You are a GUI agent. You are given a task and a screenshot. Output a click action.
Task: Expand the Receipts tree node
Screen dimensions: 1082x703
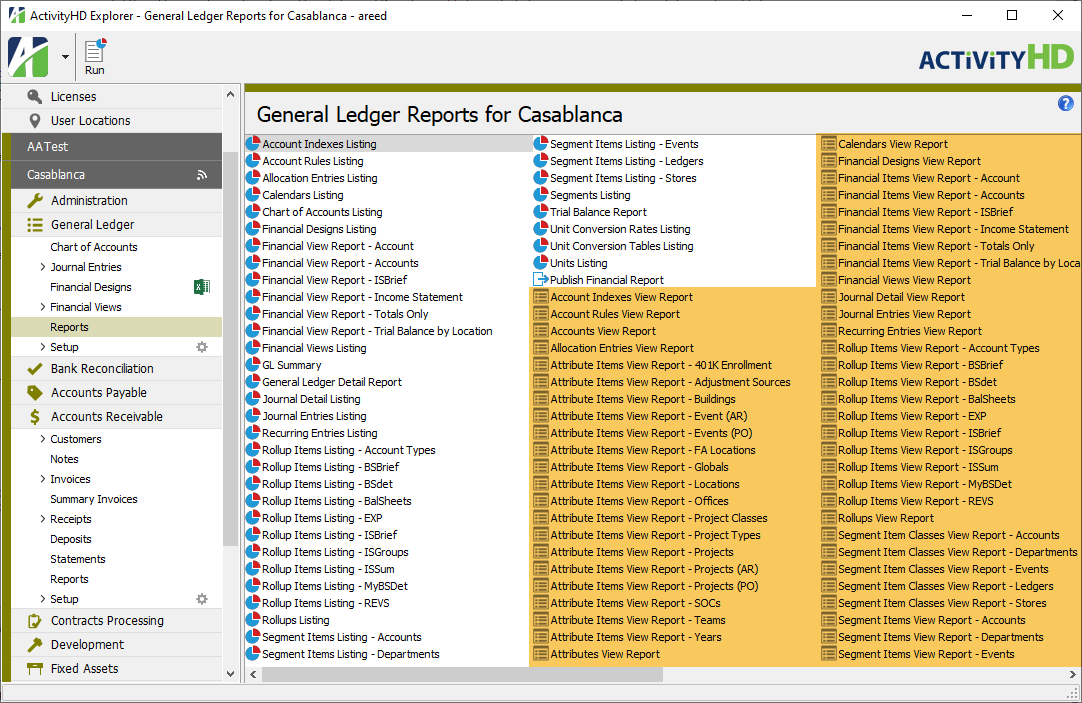(43, 519)
